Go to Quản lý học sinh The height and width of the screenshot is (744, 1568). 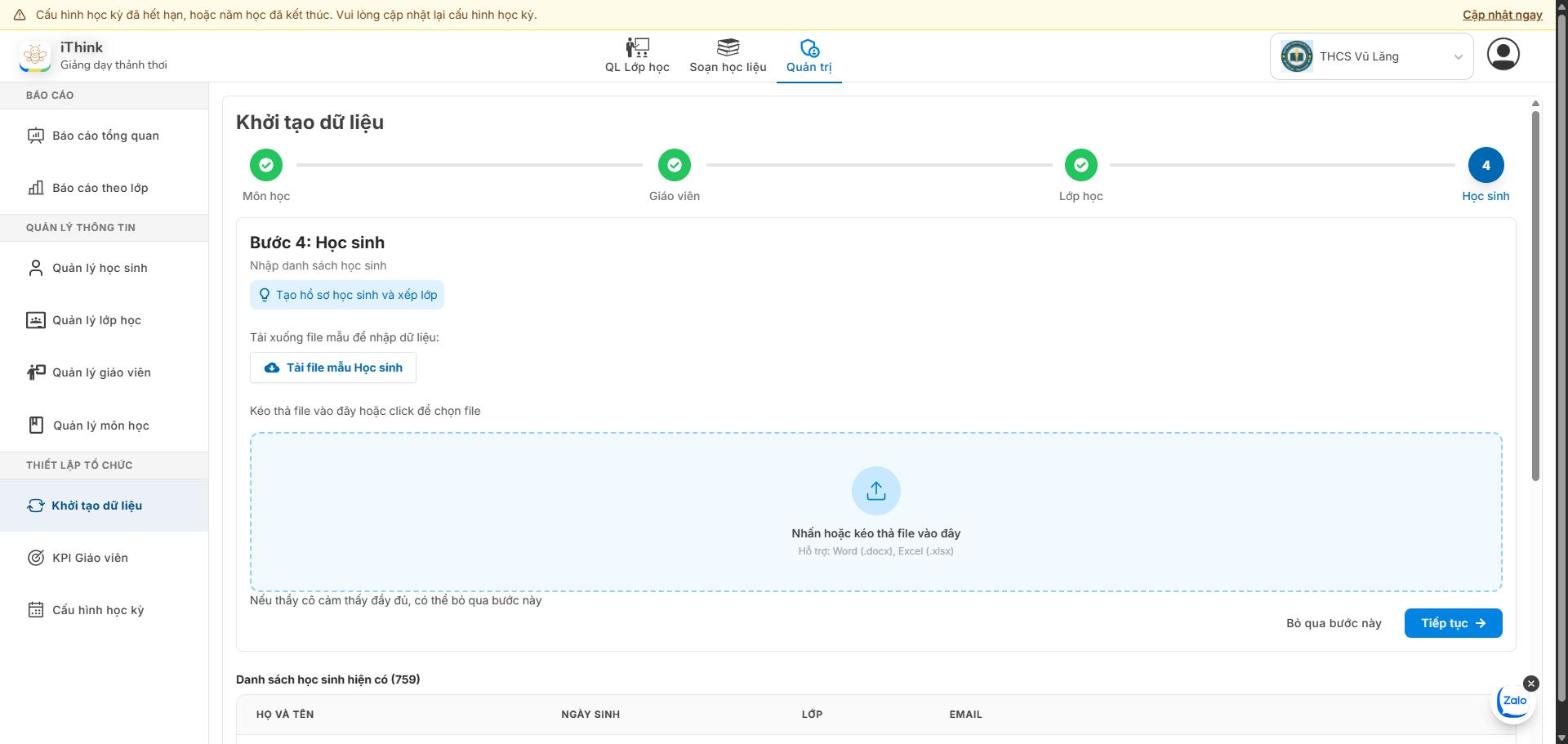pos(104,268)
